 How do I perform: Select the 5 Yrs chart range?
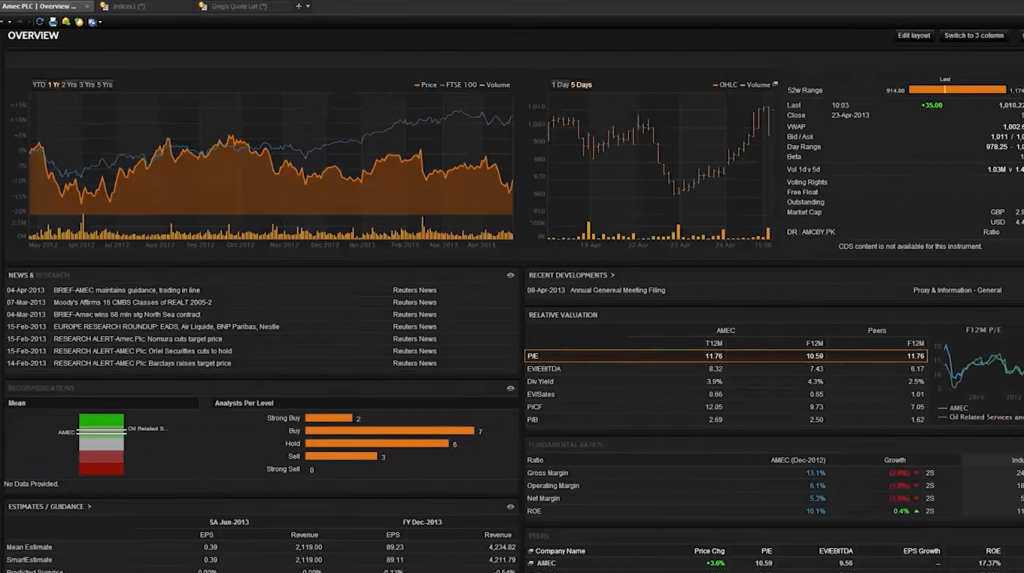click(105, 85)
